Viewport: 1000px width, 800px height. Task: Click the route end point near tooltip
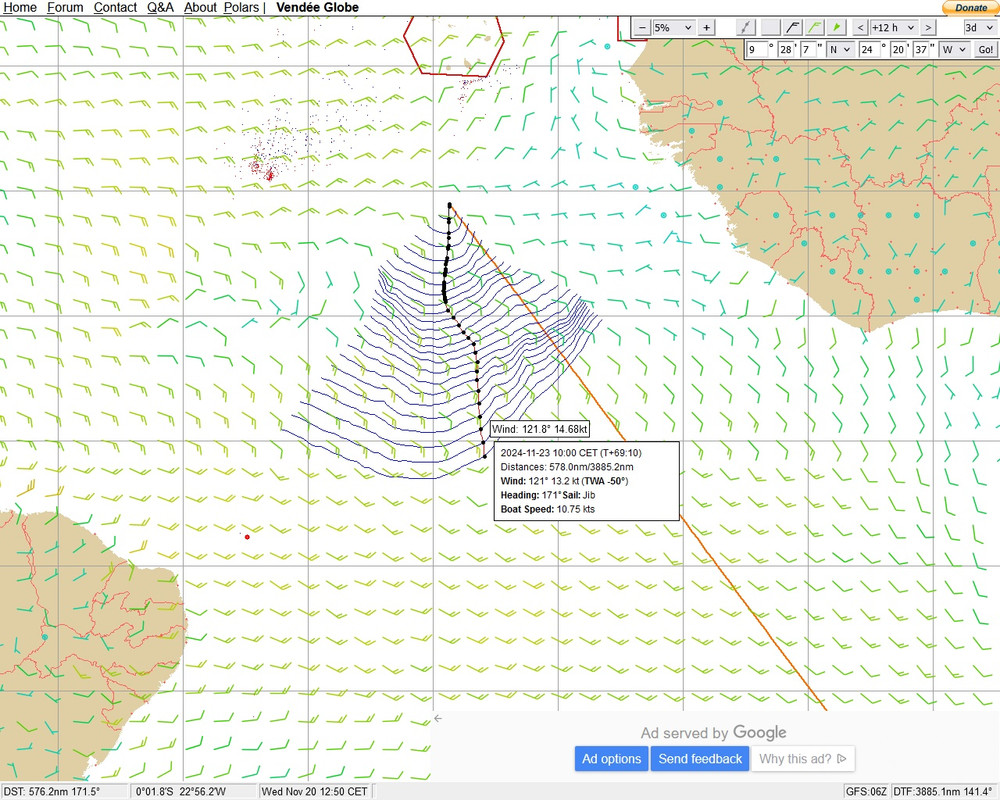click(x=485, y=456)
